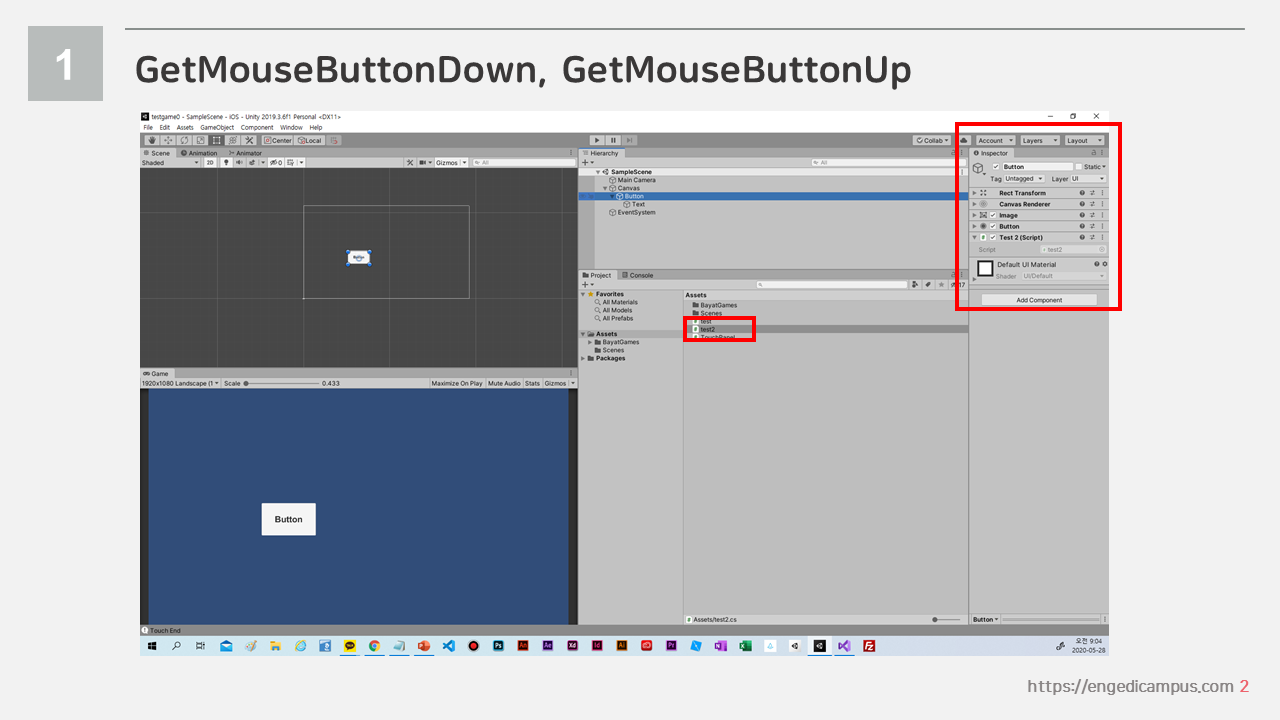Click the Mute Audio button
1280x720 pixels.
coord(504,383)
